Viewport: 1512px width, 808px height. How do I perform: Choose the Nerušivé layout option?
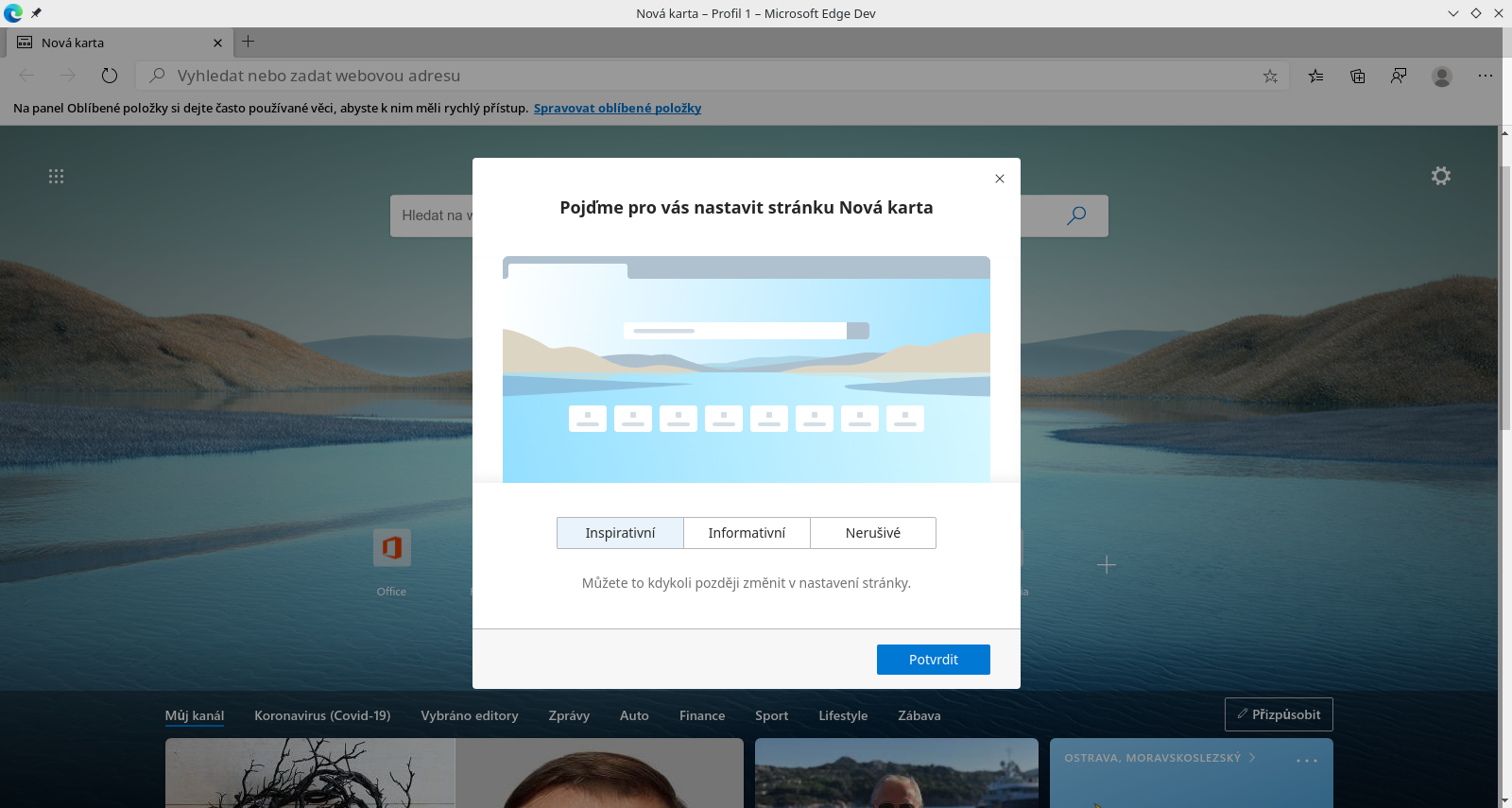873,533
